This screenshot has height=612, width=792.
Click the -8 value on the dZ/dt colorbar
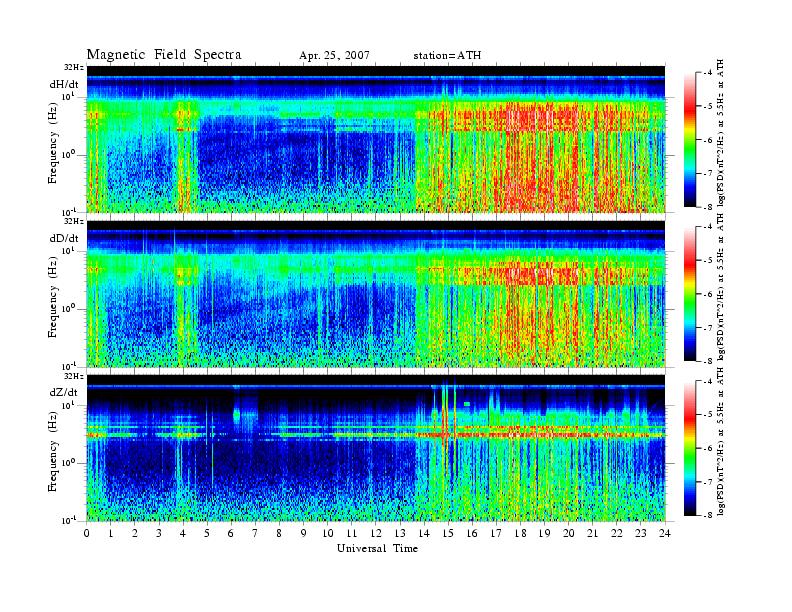[x=708, y=515]
